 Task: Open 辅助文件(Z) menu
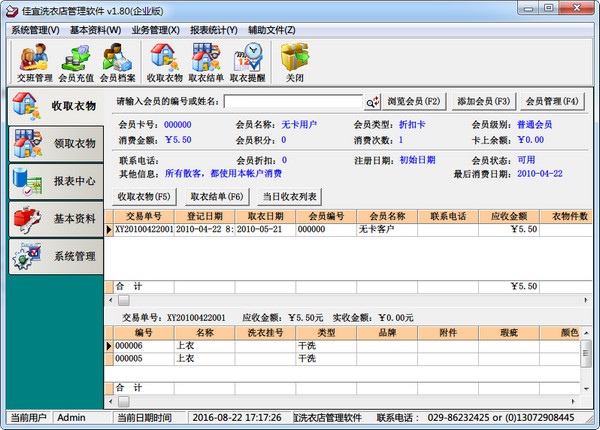(272, 30)
